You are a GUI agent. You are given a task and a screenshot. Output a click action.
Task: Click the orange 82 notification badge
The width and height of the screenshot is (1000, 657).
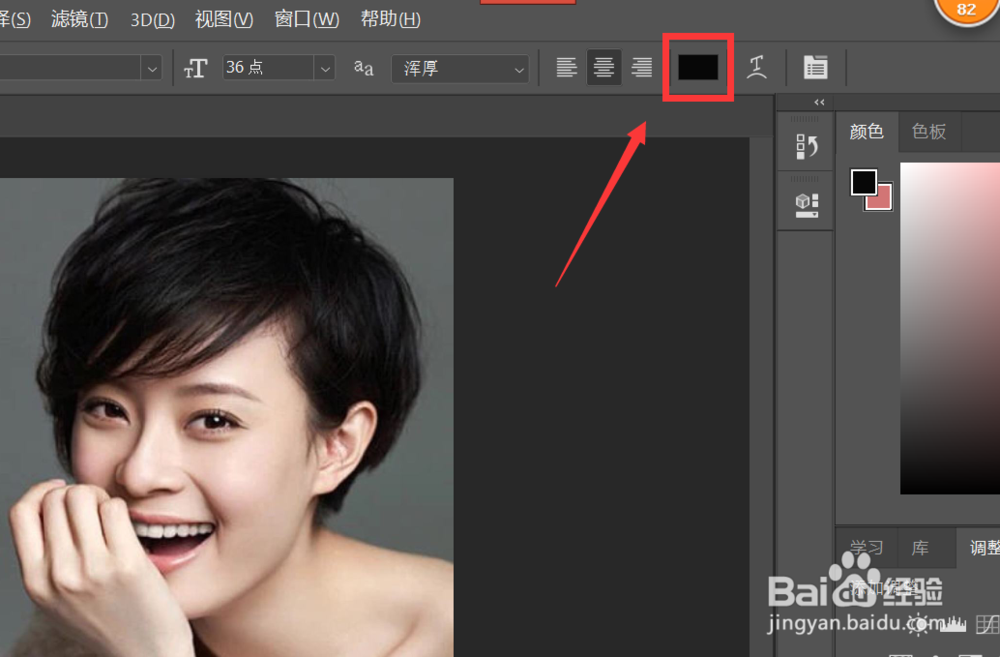965,10
